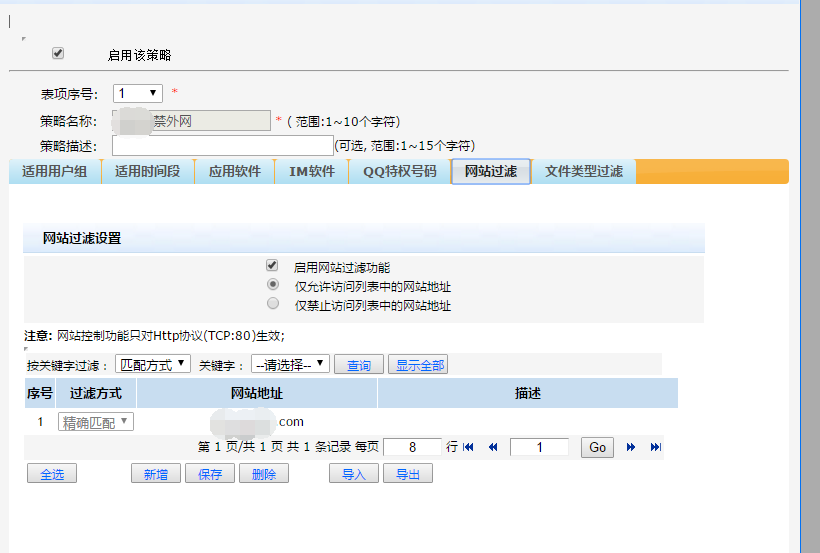Open the 表项序号 dropdown

point(138,94)
